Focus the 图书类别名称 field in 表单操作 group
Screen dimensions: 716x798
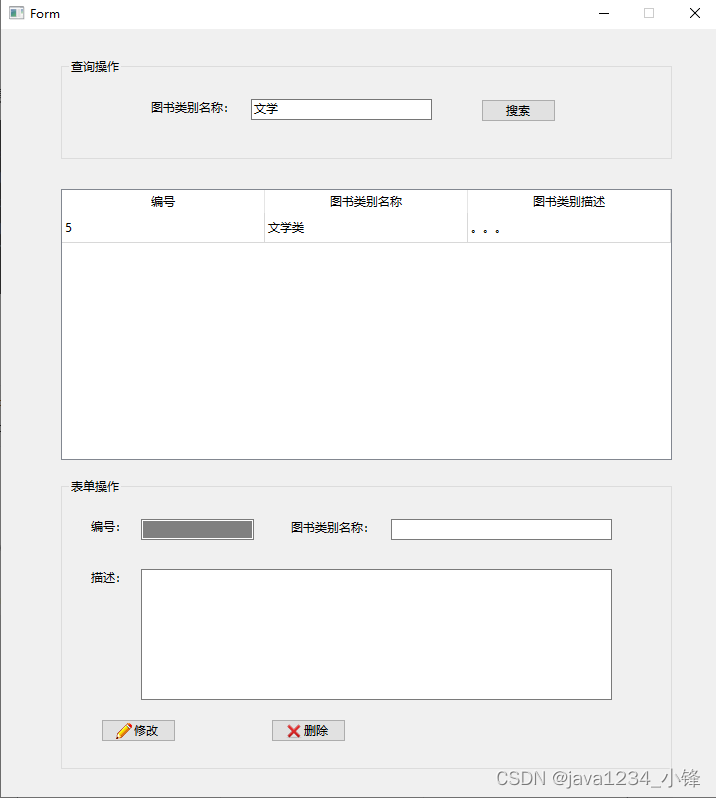[x=501, y=529]
